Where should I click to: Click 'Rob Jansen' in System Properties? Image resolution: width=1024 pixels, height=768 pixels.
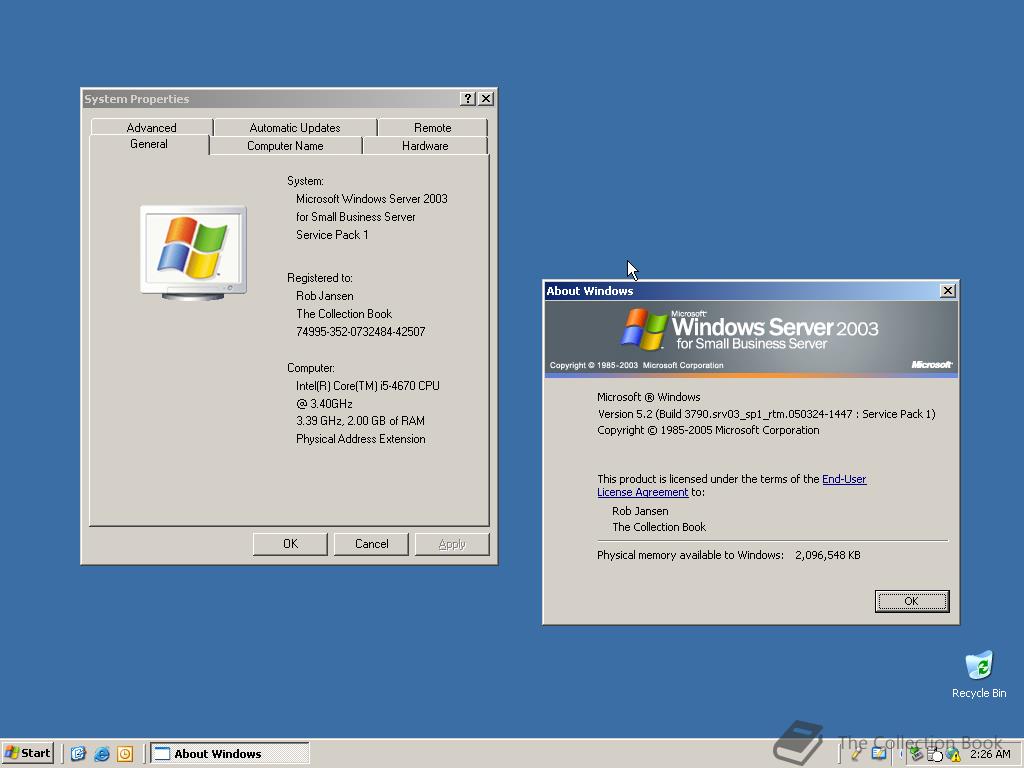click(x=325, y=296)
